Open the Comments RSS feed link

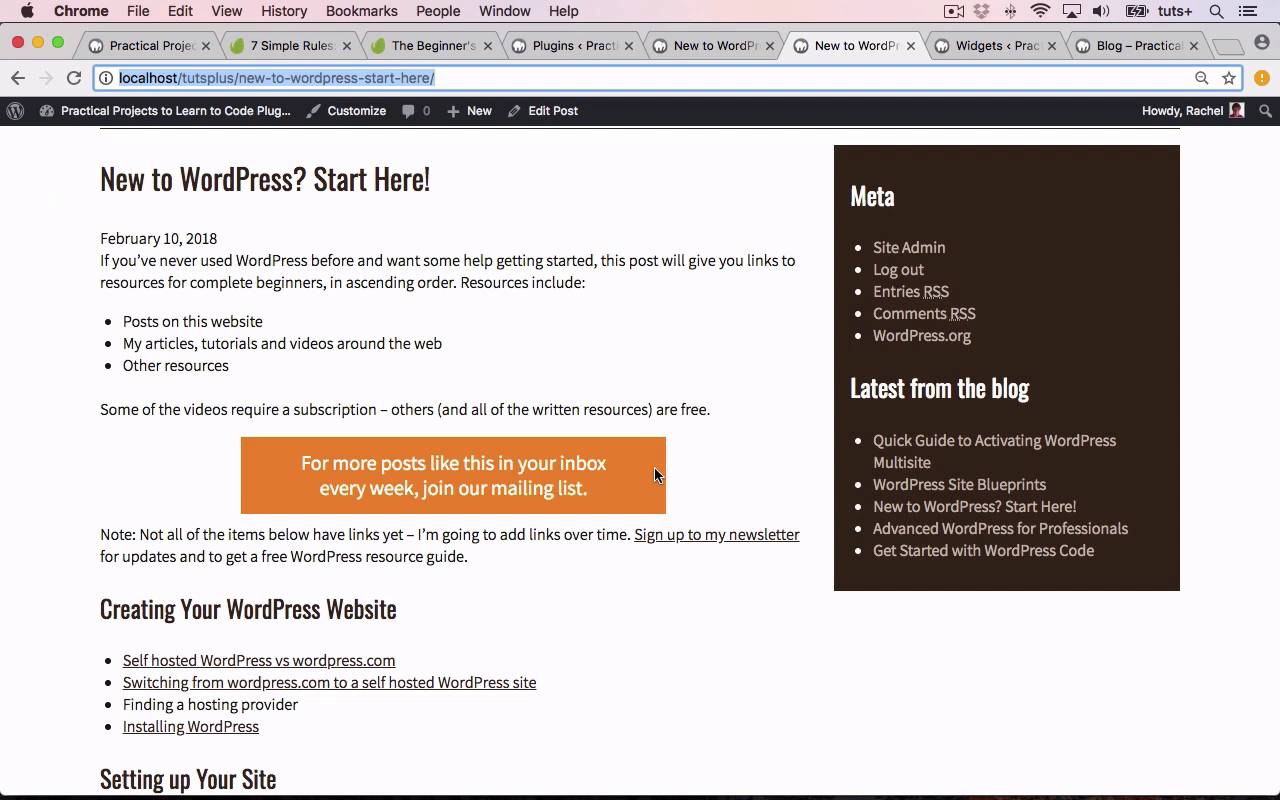924,313
